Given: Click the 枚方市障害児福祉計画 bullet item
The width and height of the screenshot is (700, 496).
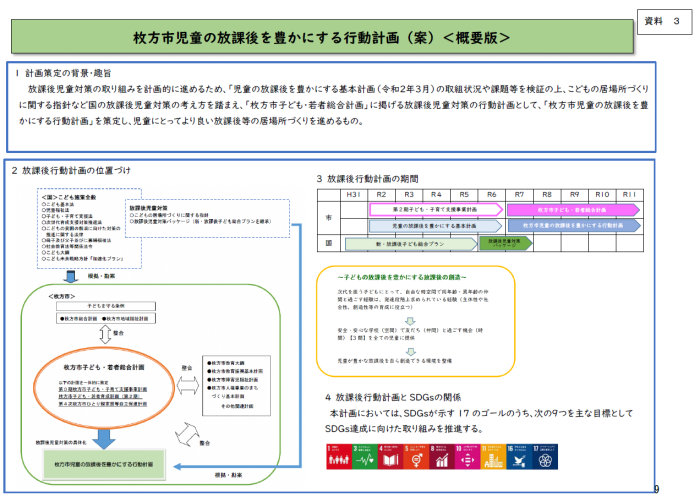Looking at the screenshot, I should point(232,380).
